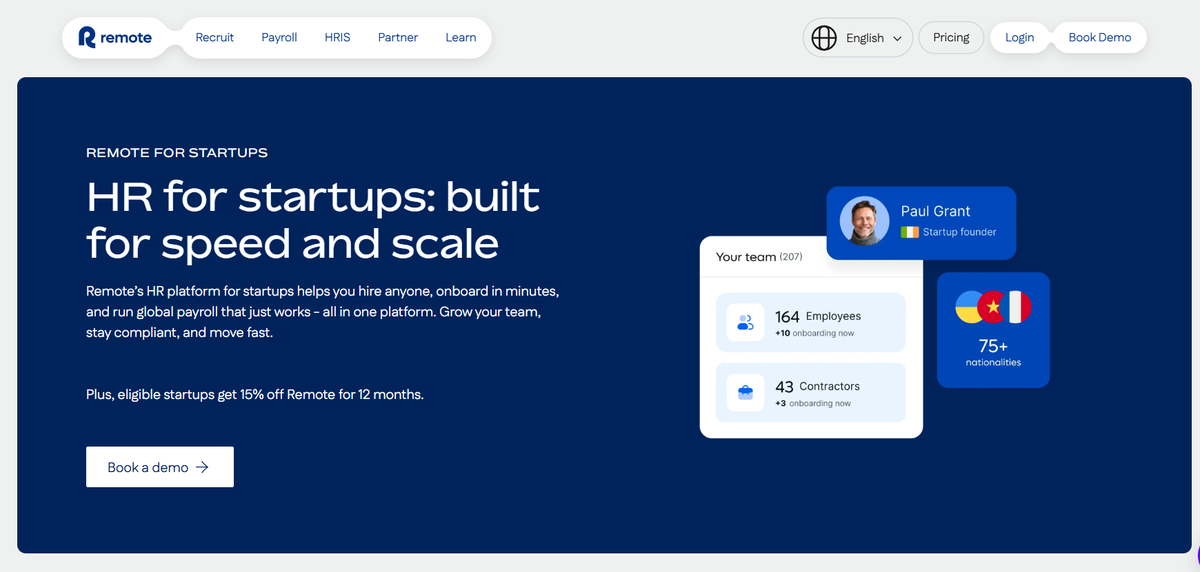Image resolution: width=1200 pixels, height=572 pixels.
Task: Select the French flag circle
Action: (1018, 309)
